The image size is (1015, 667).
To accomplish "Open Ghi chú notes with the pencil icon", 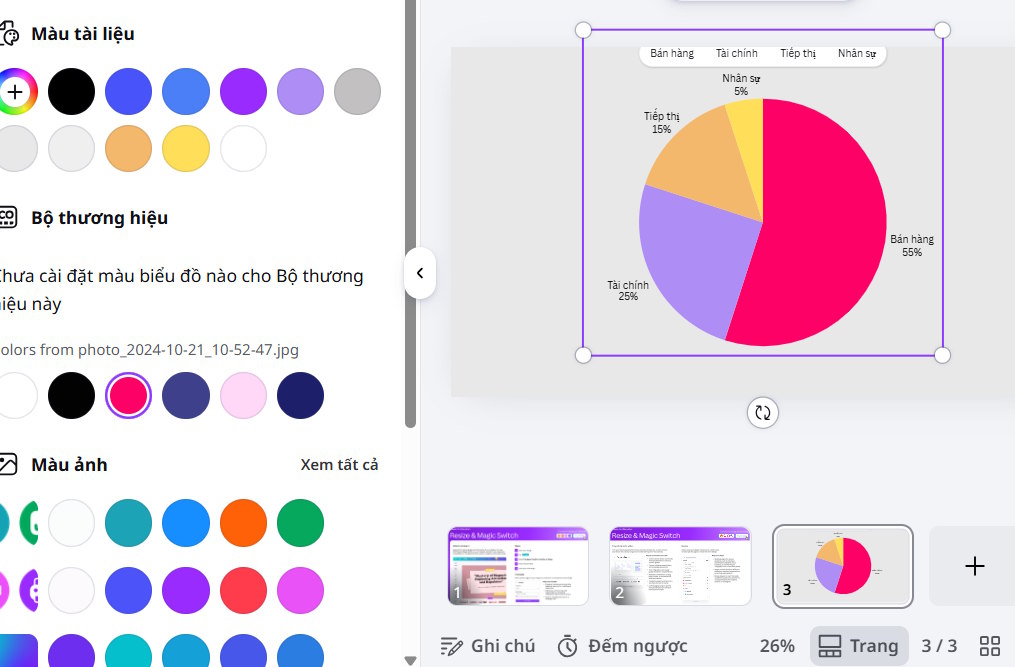I will point(449,645).
